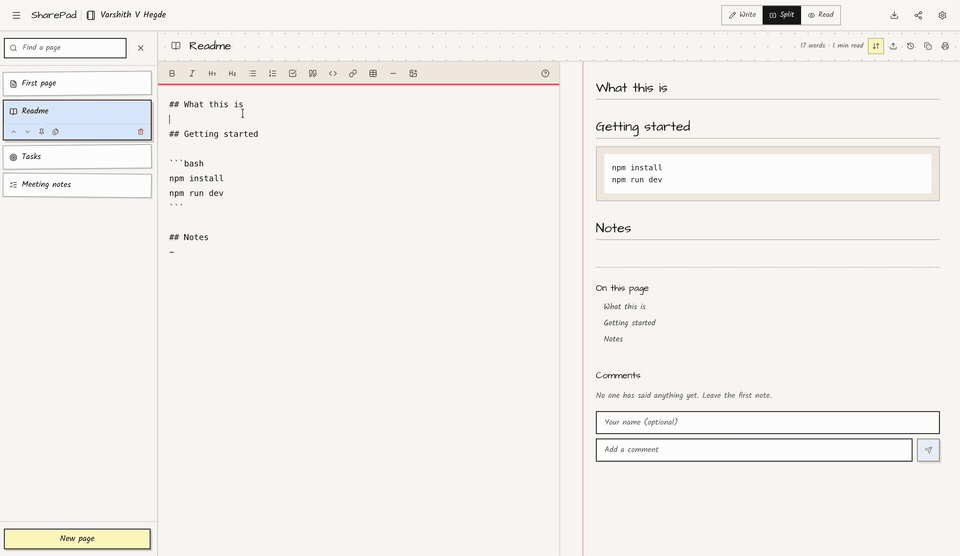Insert a horizontal rule divider

[x=393, y=73]
